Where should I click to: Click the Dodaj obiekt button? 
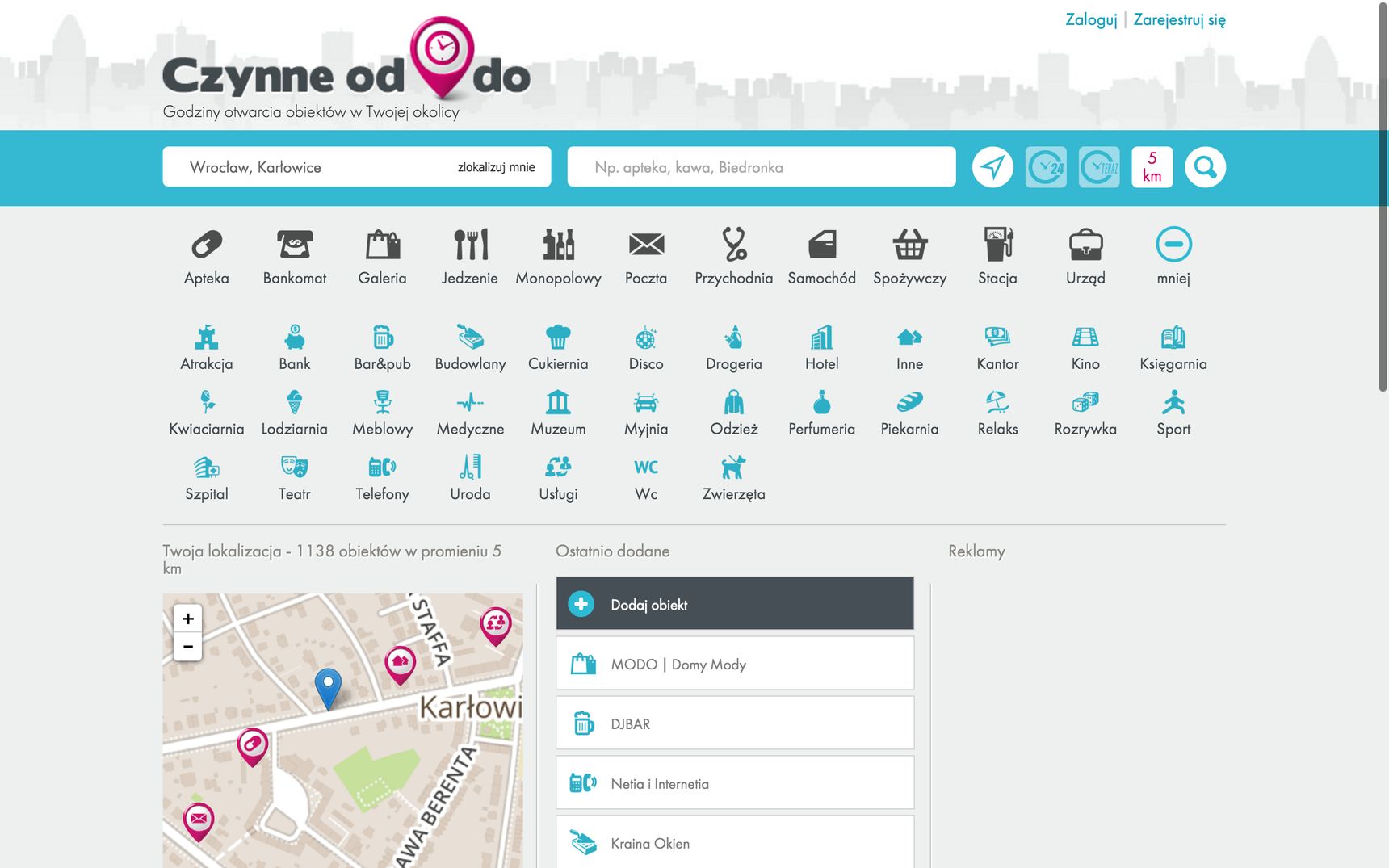[735, 603]
